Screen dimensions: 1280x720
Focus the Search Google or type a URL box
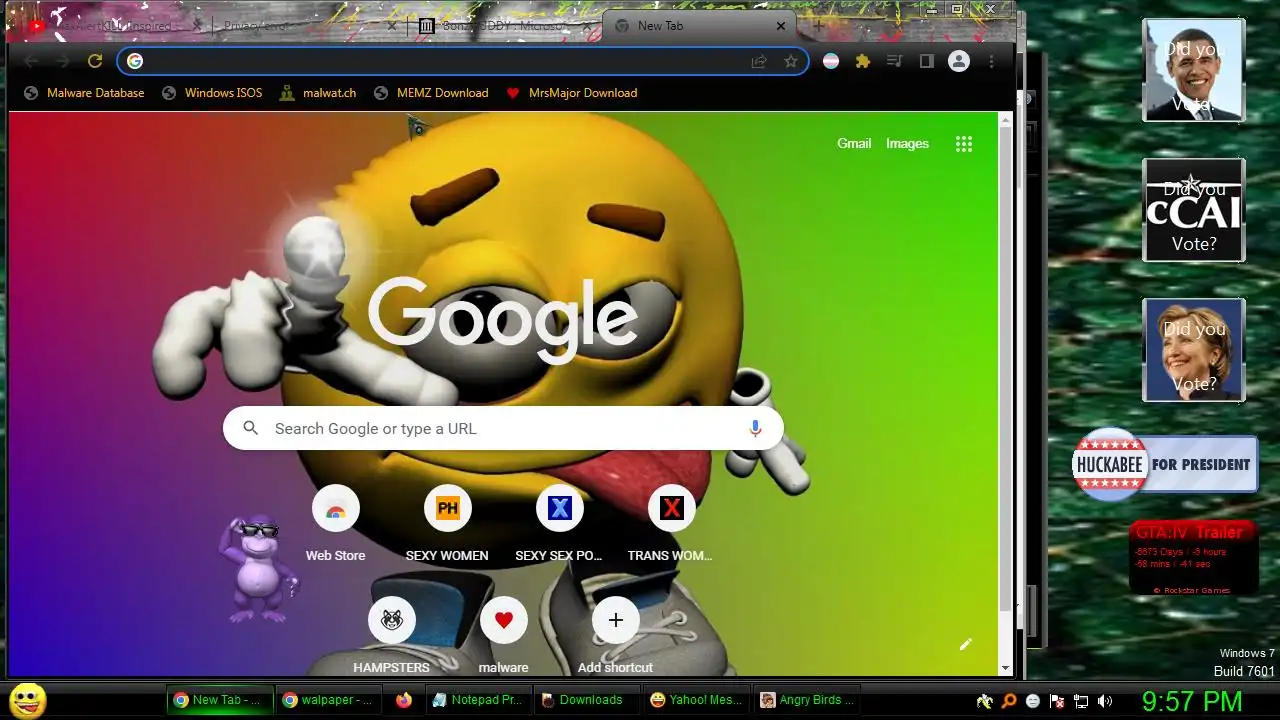pyautogui.click(x=503, y=428)
